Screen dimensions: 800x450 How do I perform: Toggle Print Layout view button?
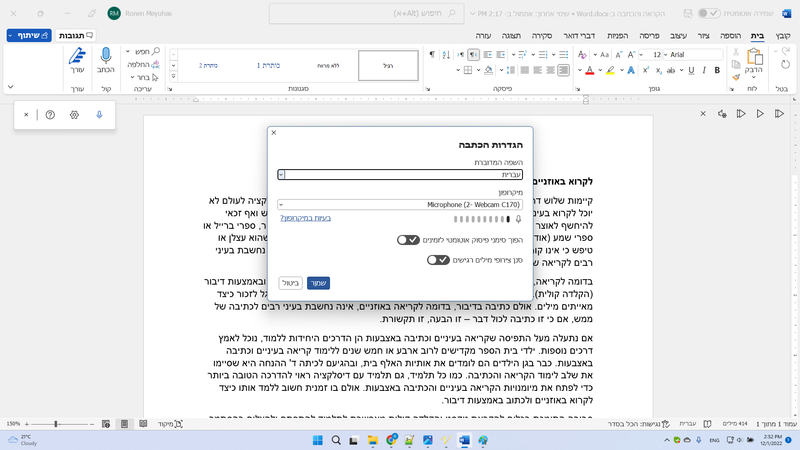point(124,424)
